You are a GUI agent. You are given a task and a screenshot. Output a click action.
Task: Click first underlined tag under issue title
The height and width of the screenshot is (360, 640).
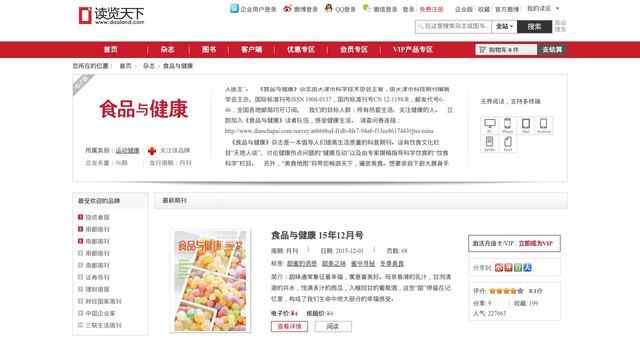[302, 264]
